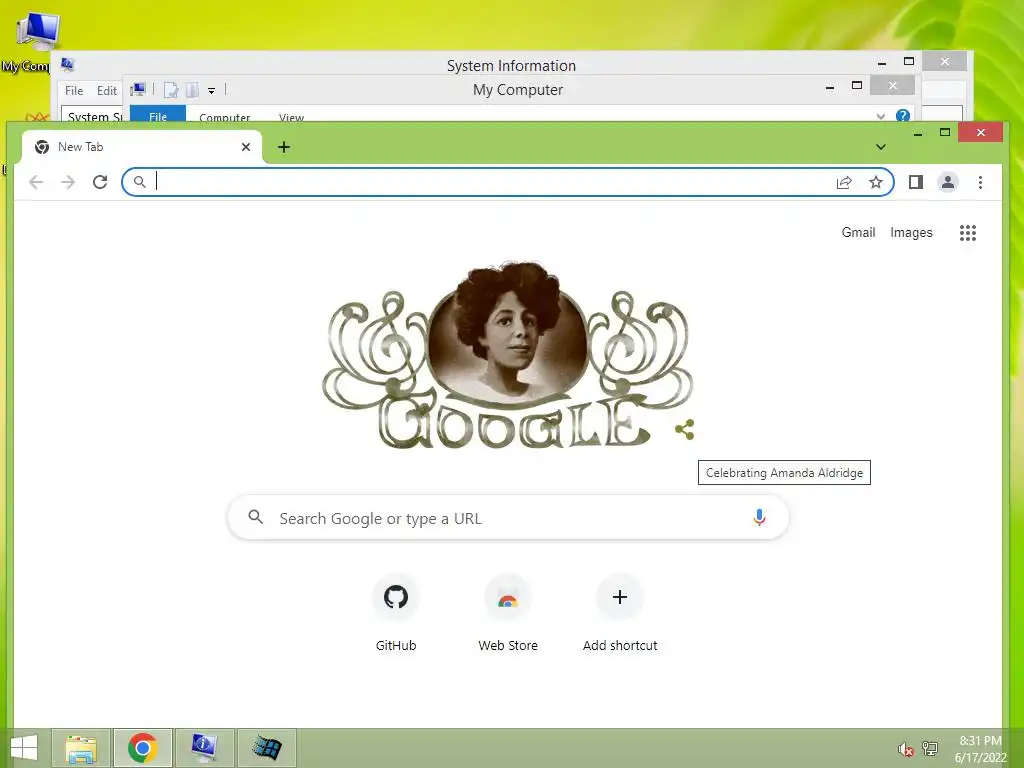Image resolution: width=1024 pixels, height=768 pixels.
Task: Open File Explorer from the taskbar
Action: [81, 748]
